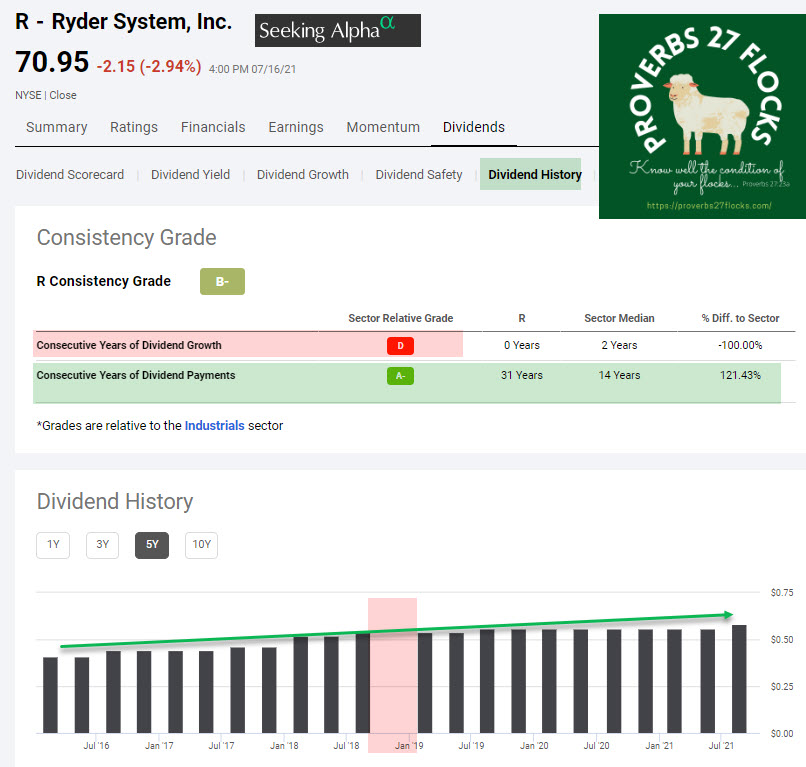
Task: Go to the Earnings tab
Action: pyautogui.click(x=296, y=127)
